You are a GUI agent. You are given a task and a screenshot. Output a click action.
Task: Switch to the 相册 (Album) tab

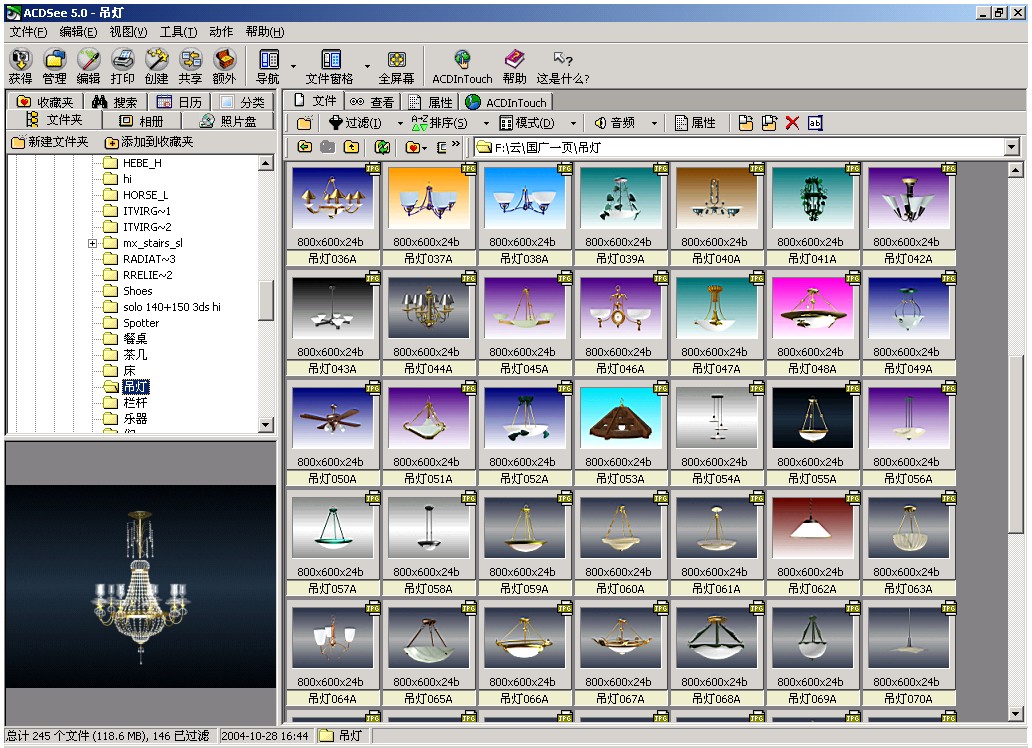click(x=141, y=121)
